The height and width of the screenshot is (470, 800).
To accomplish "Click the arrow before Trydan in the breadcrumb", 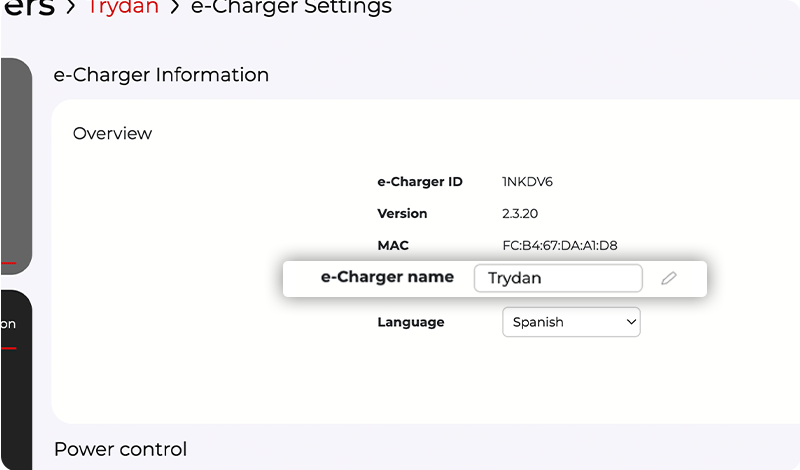I will pos(71,8).
